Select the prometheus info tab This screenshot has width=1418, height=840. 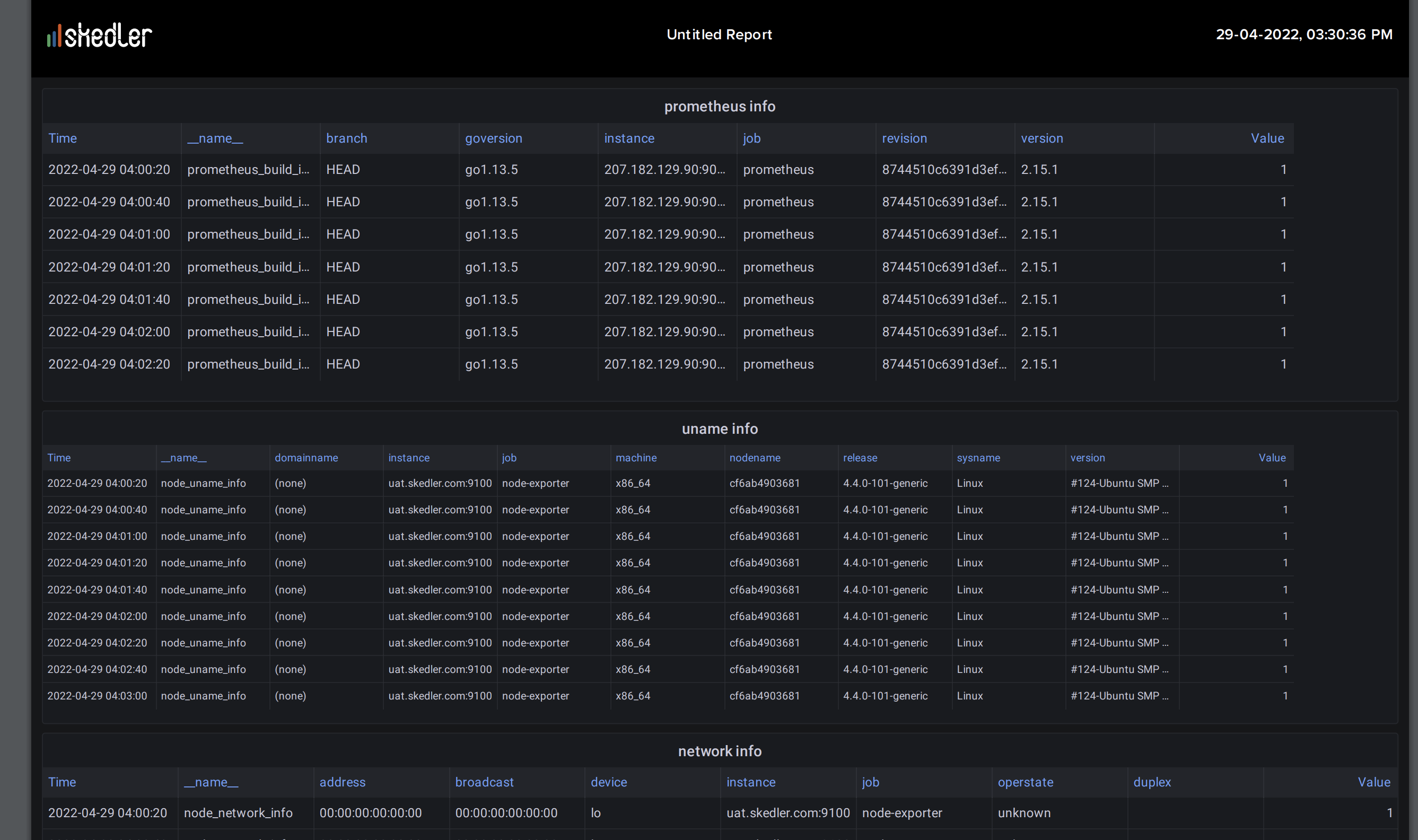point(719,106)
